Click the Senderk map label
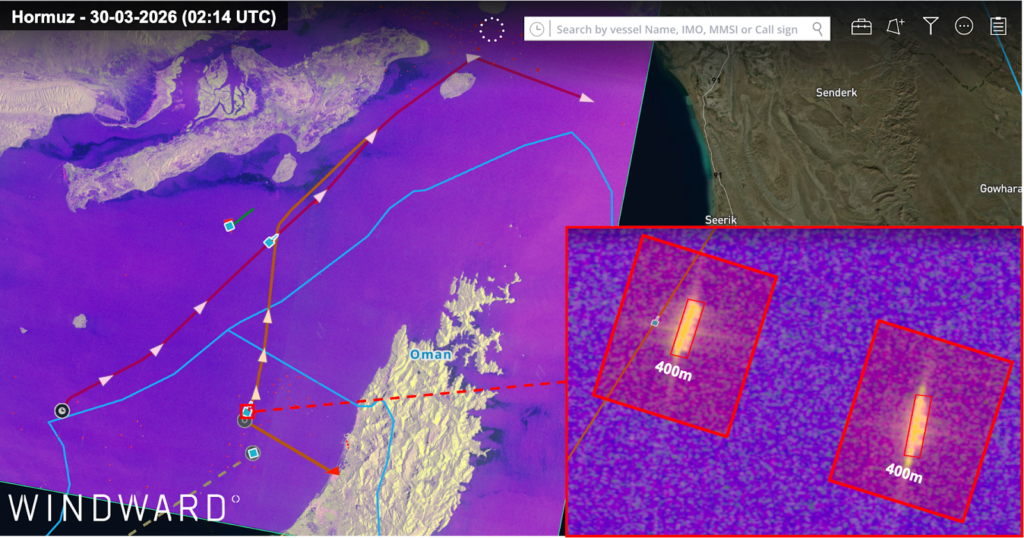The height and width of the screenshot is (538, 1024). (x=837, y=93)
